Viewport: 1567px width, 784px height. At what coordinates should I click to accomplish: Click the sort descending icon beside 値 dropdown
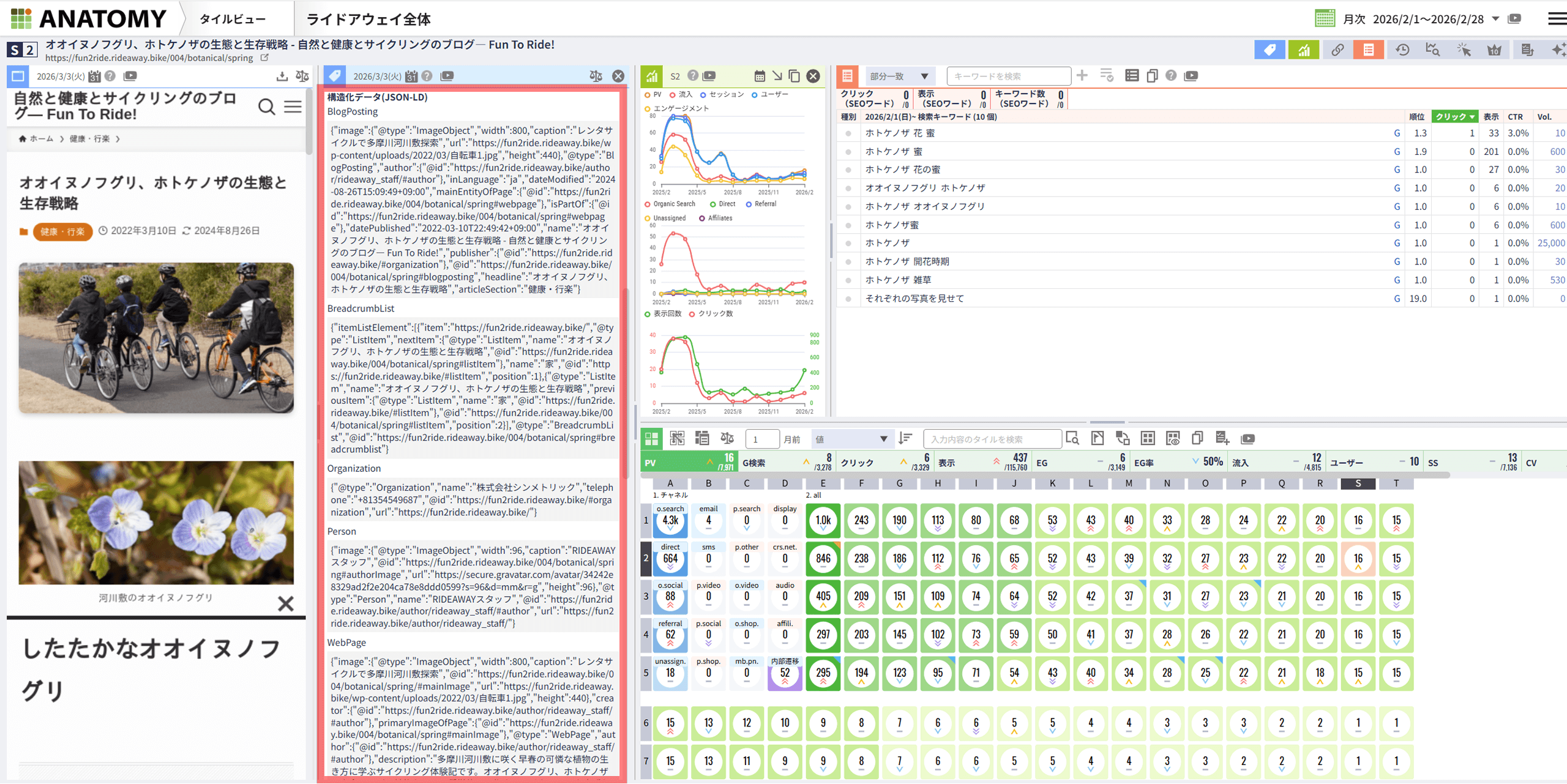click(x=905, y=438)
